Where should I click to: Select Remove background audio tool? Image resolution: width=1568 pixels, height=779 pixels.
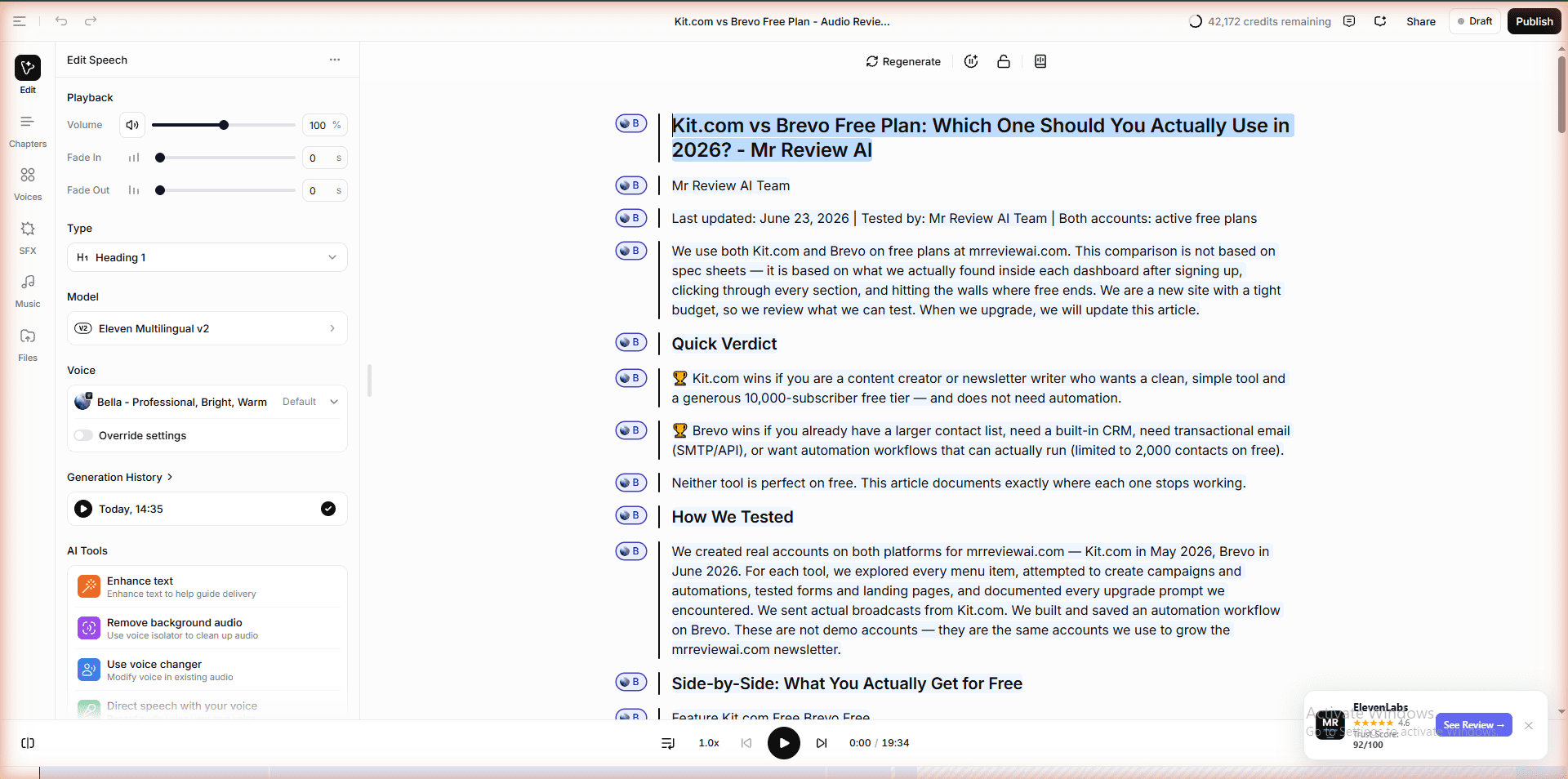[207, 628]
